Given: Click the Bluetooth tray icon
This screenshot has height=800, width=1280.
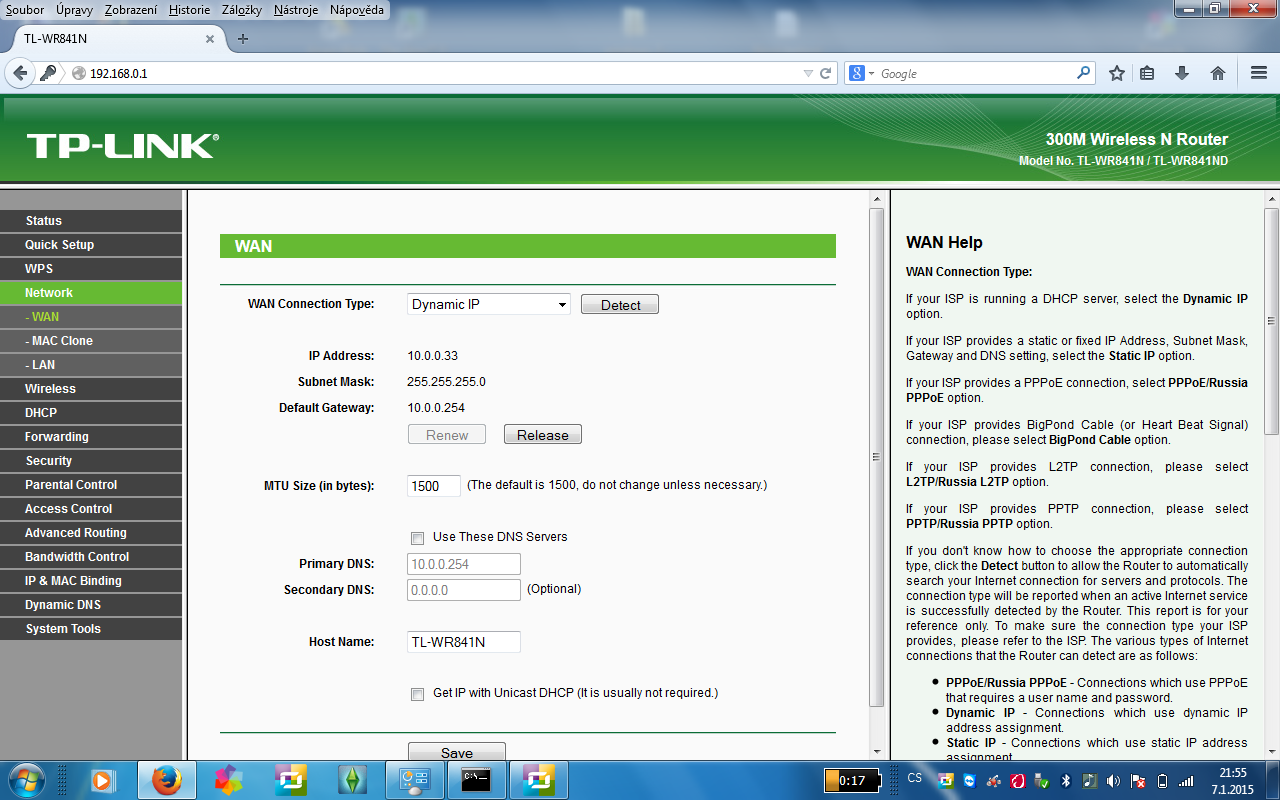Looking at the screenshot, I should click(1065, 781).
